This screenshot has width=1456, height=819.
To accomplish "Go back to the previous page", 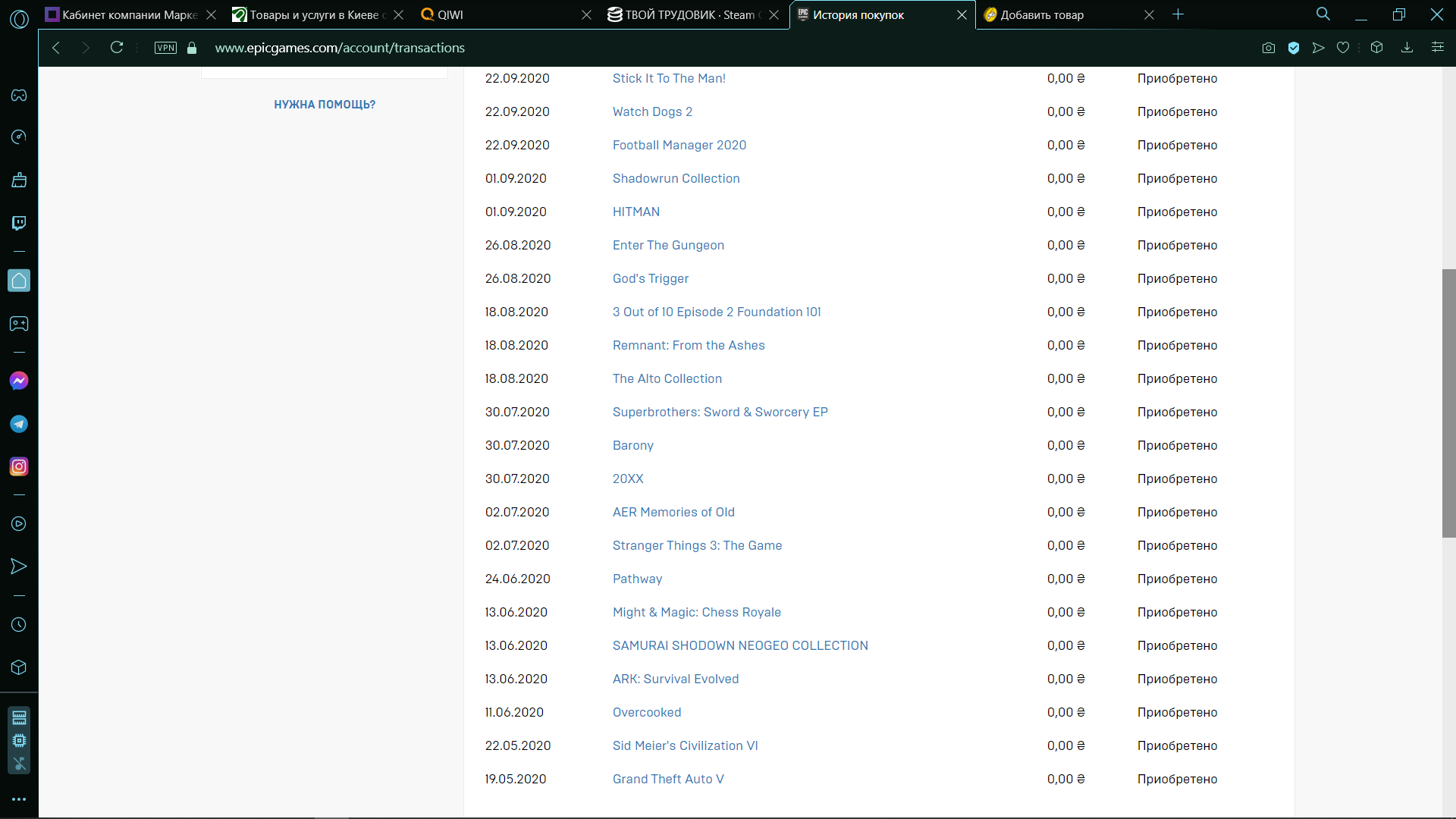I will (x=56, y=48).
